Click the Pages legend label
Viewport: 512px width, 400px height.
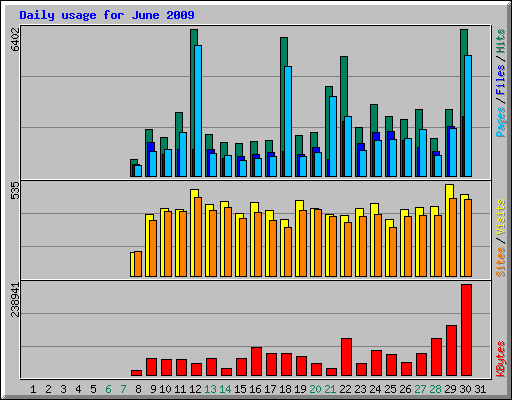(x=501, y=122)
